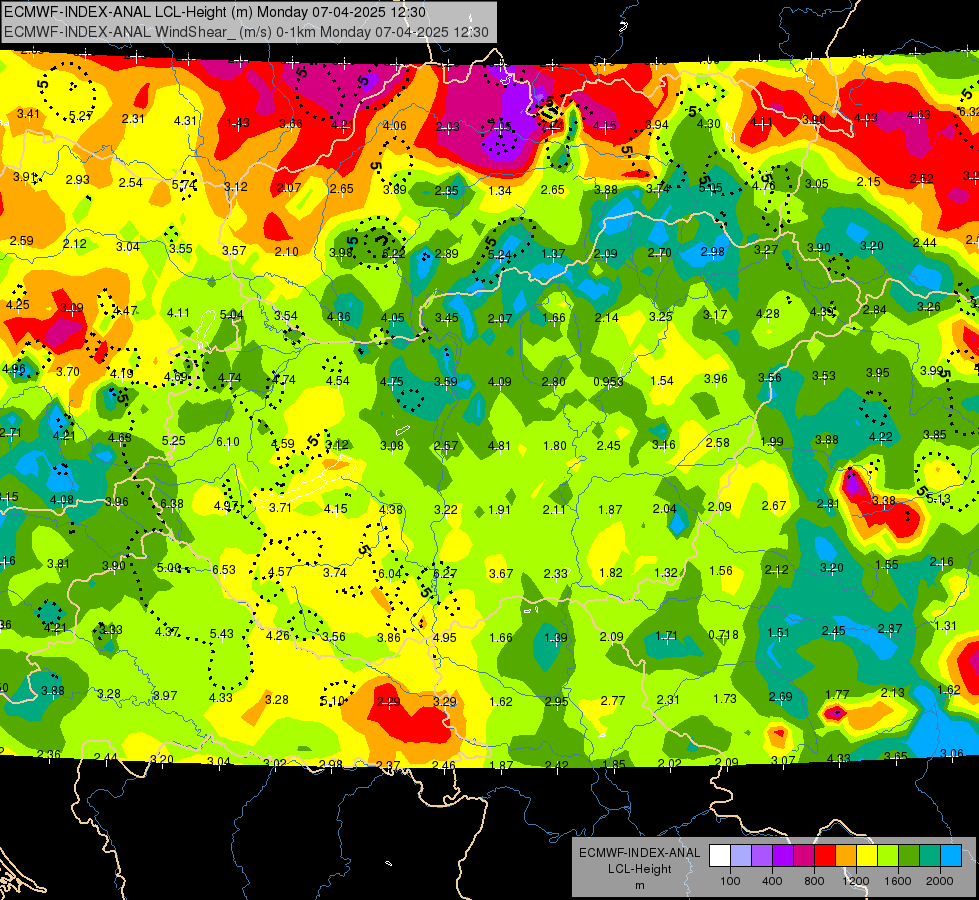Click the orange legend swatch

[x=845, y=856]
